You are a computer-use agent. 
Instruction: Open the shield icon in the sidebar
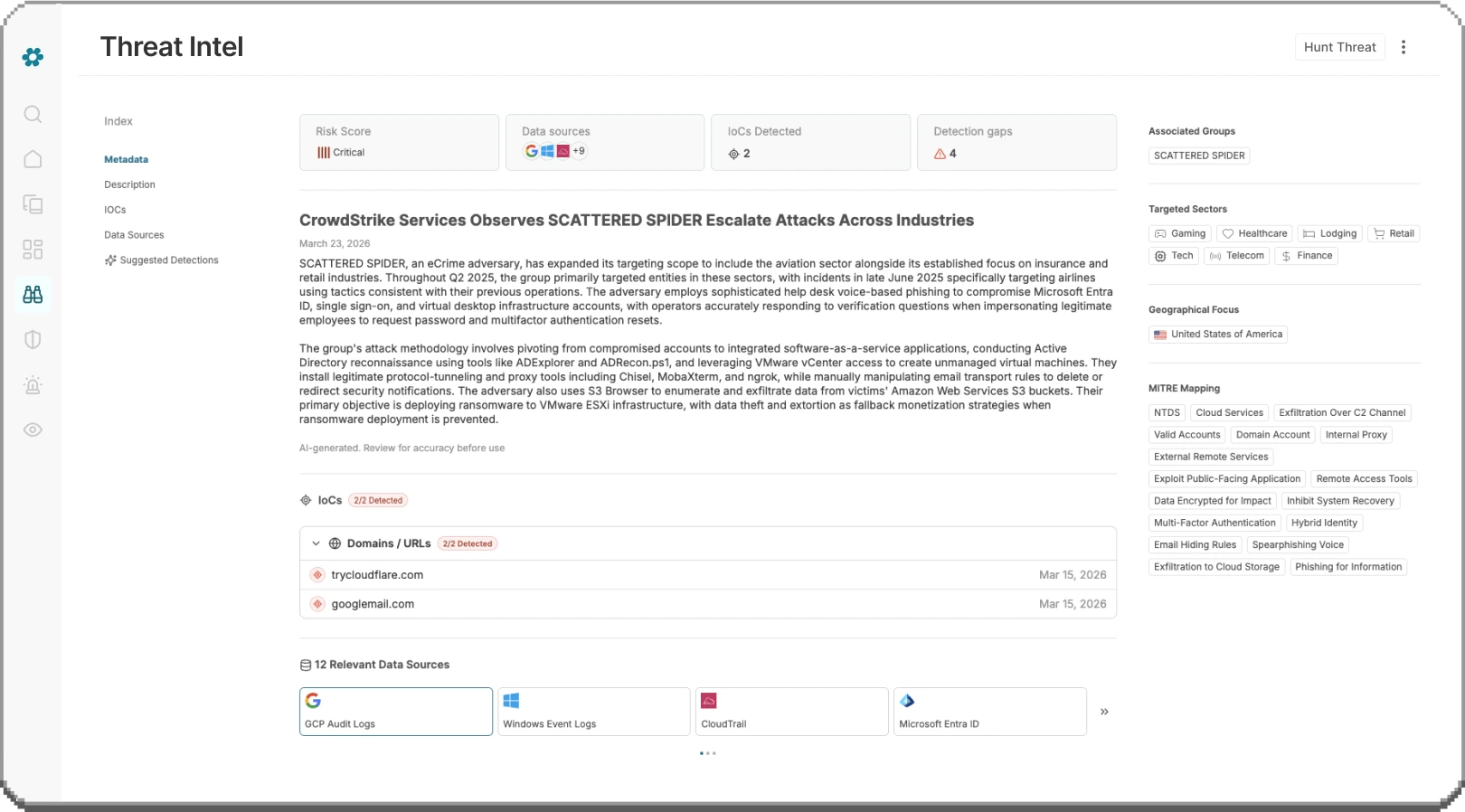point(33,340)
